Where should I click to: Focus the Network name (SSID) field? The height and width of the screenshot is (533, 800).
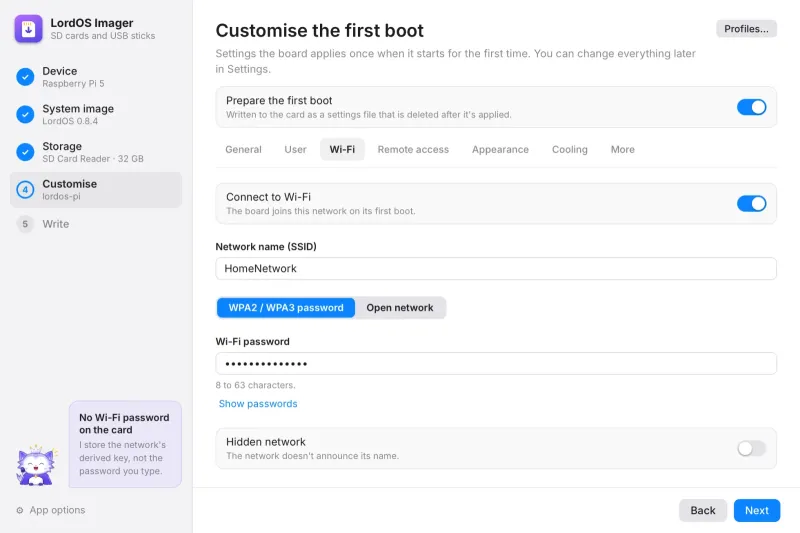(x=496, y=269)
